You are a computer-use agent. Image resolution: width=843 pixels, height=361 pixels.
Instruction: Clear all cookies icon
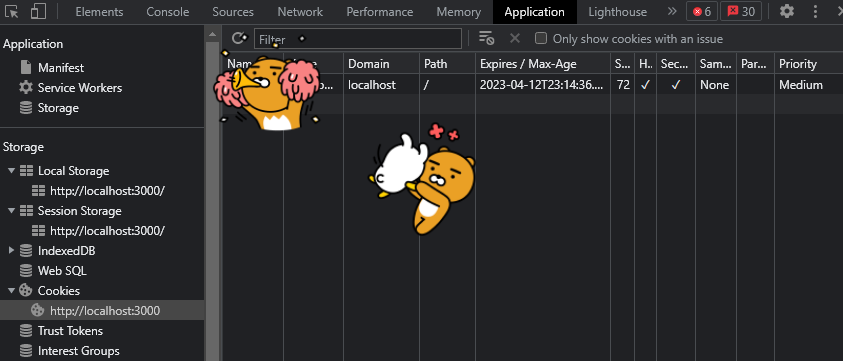(x=486, y=38)
